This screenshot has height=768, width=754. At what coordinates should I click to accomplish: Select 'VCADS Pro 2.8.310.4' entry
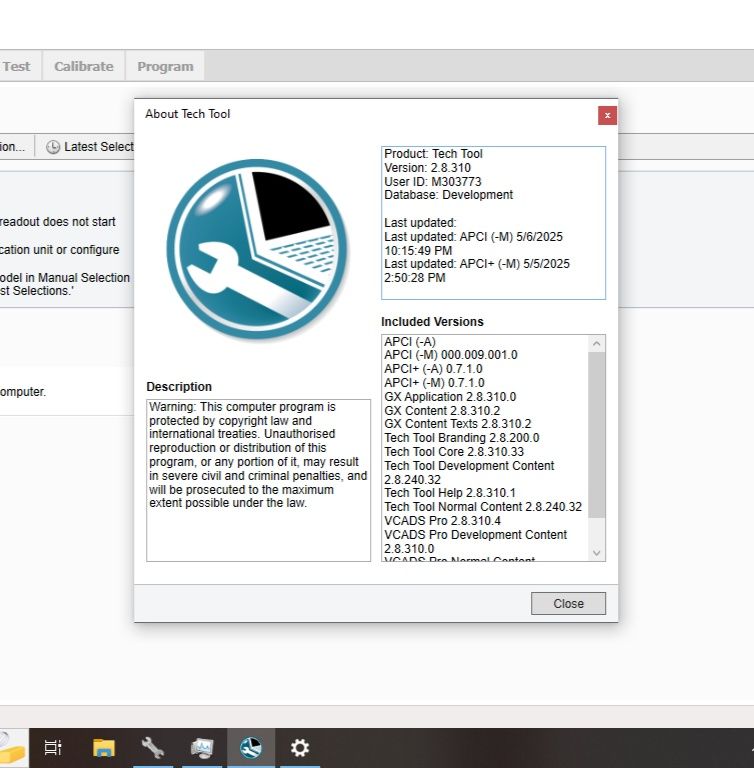[442, 521]
